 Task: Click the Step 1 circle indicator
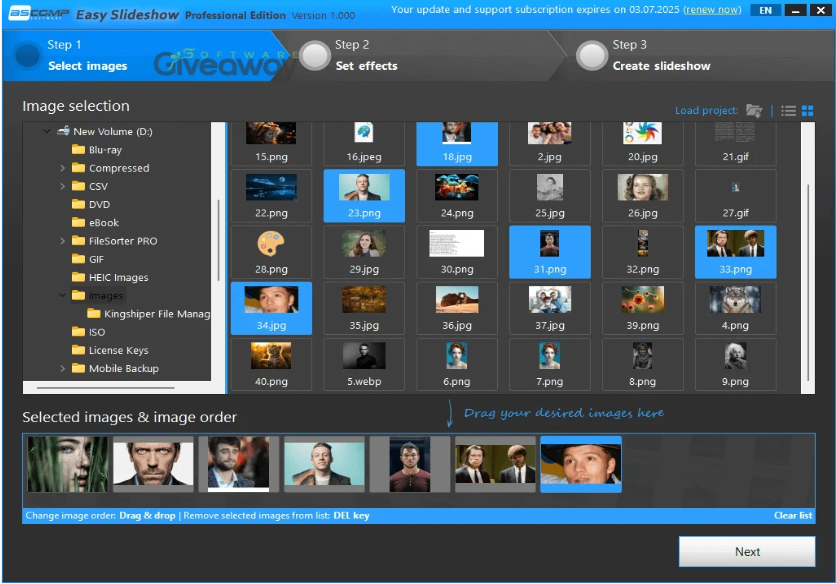click(27, 55)
